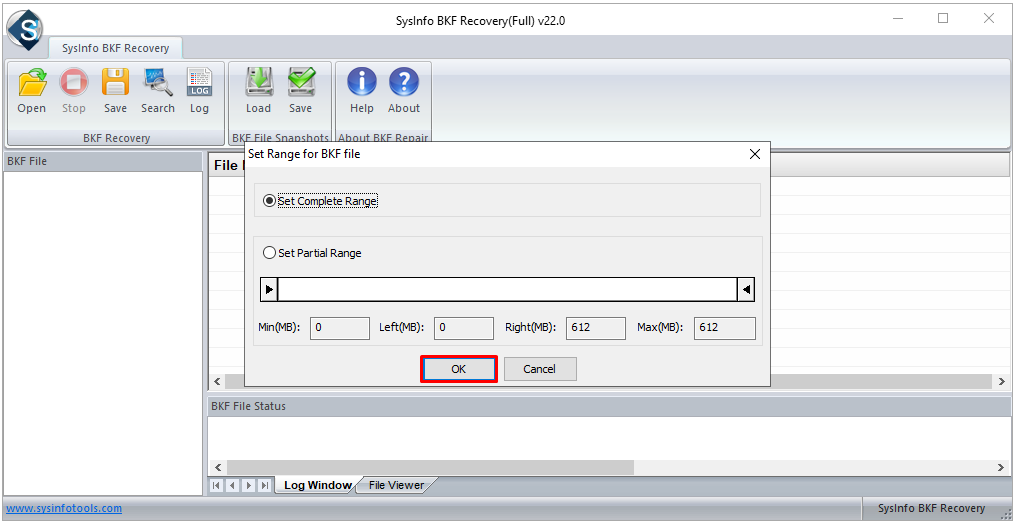Open the About icon

(x=404, y=91)
